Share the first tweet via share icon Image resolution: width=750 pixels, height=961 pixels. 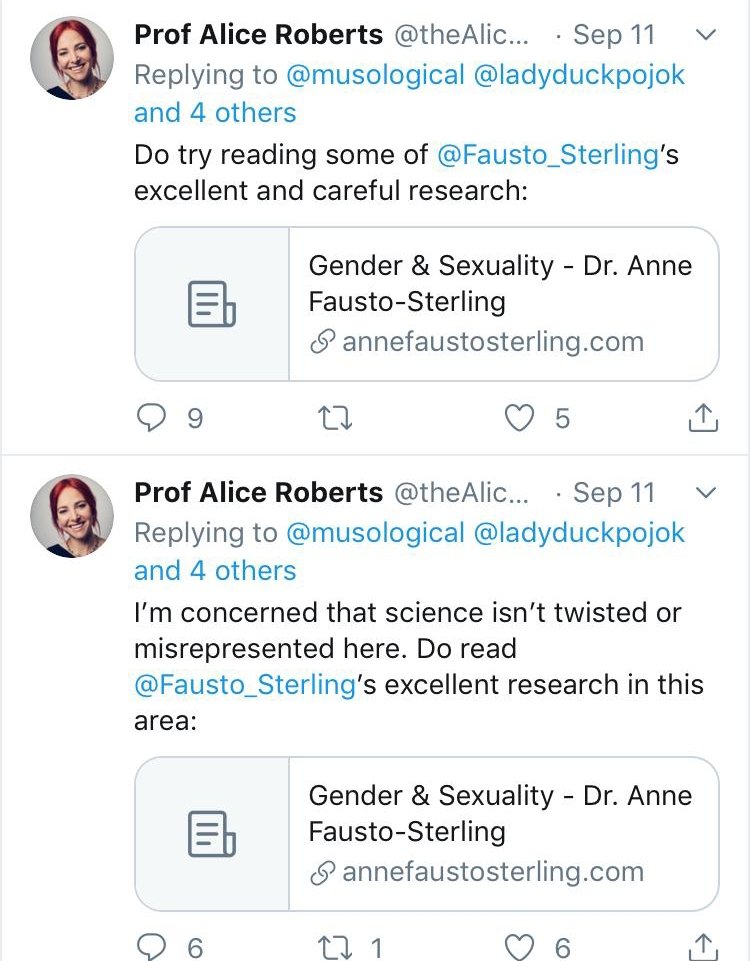703,417
